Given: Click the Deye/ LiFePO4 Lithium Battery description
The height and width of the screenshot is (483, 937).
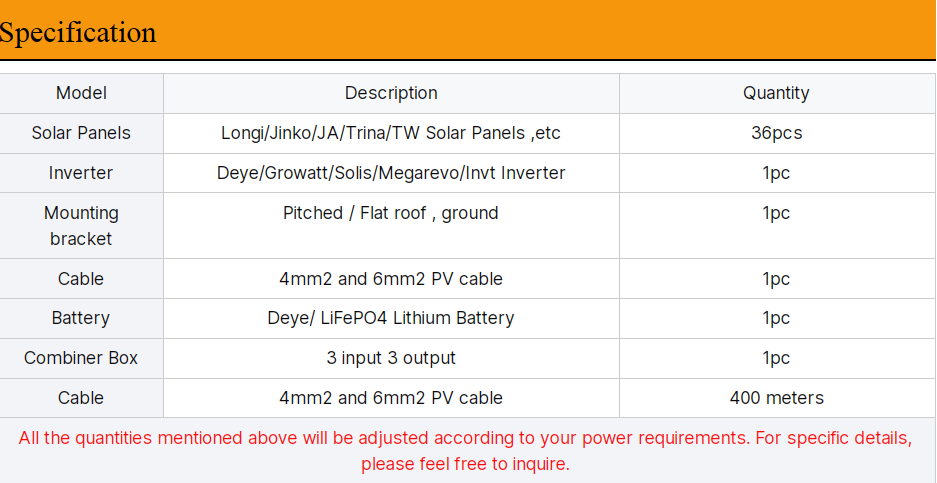Looking at the screenshot, I should [x=391, y=318].
